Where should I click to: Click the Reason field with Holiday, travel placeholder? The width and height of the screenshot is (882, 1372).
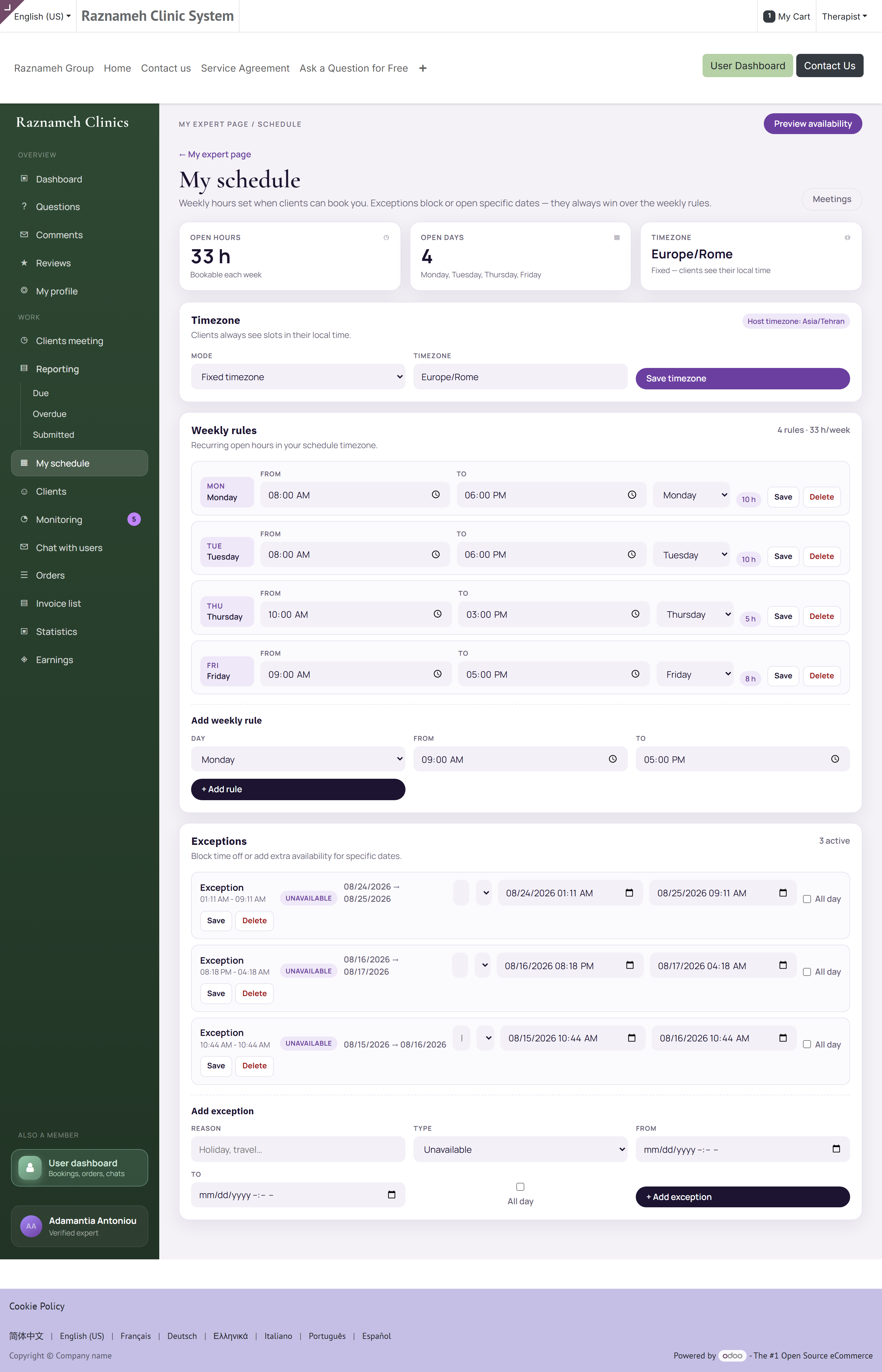pyautogui.click(x=298, y=1149)
